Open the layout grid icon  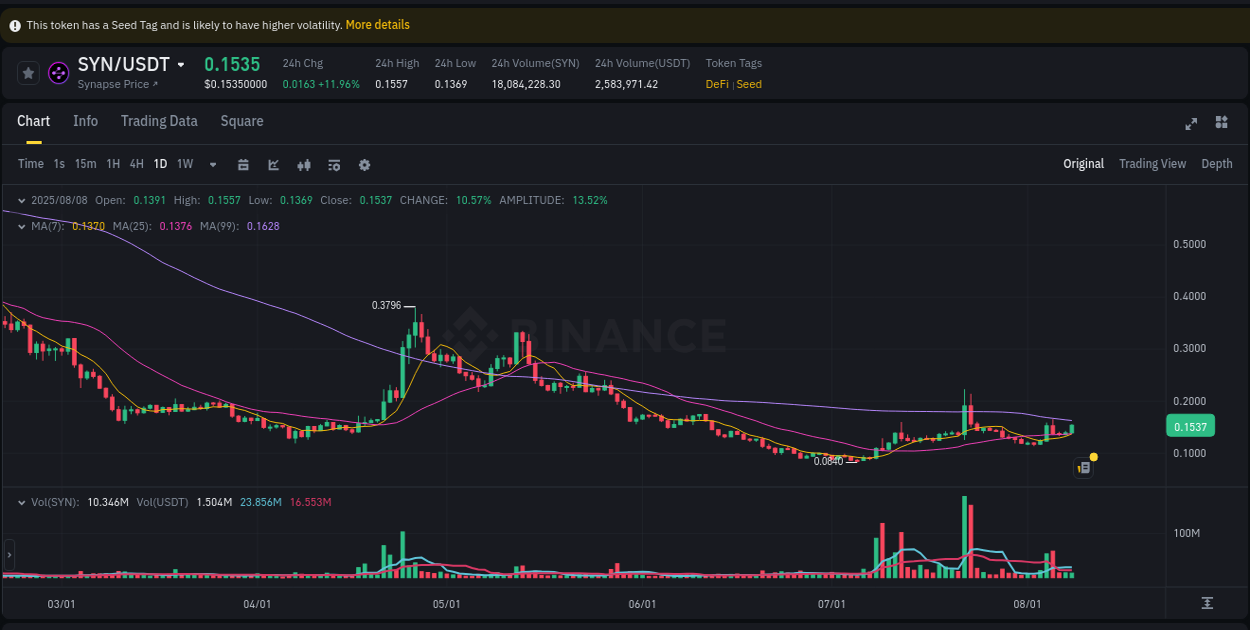click(1221, 122)
